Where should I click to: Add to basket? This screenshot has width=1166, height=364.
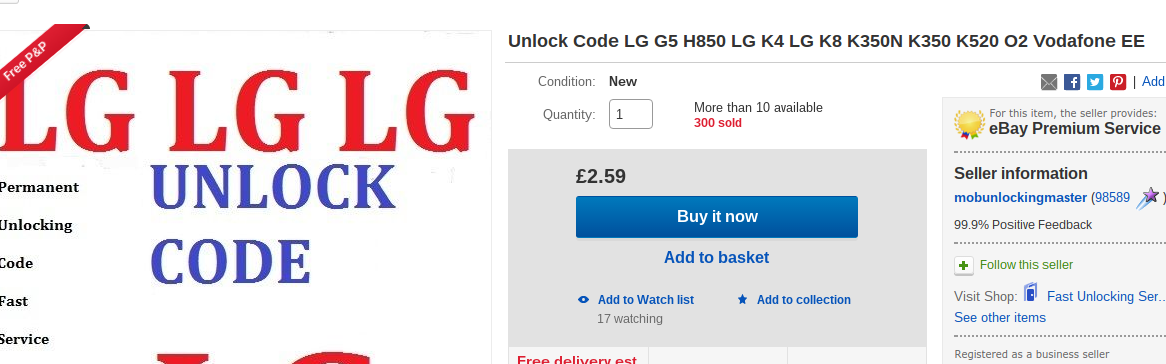coord(717,258)
